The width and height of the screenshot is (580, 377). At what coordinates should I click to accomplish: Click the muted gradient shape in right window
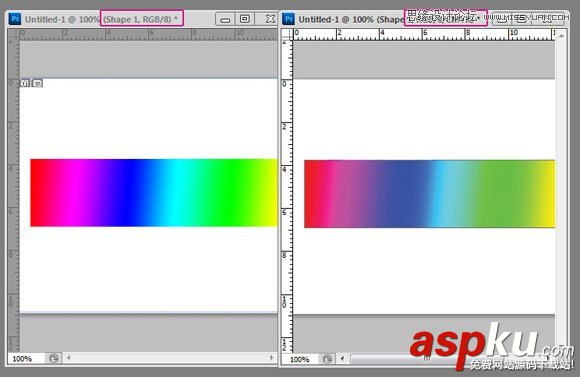[429, 194]
